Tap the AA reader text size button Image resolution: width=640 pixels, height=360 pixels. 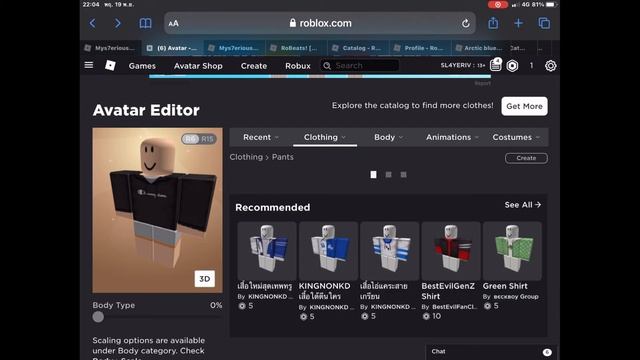[x=173, y=23]
